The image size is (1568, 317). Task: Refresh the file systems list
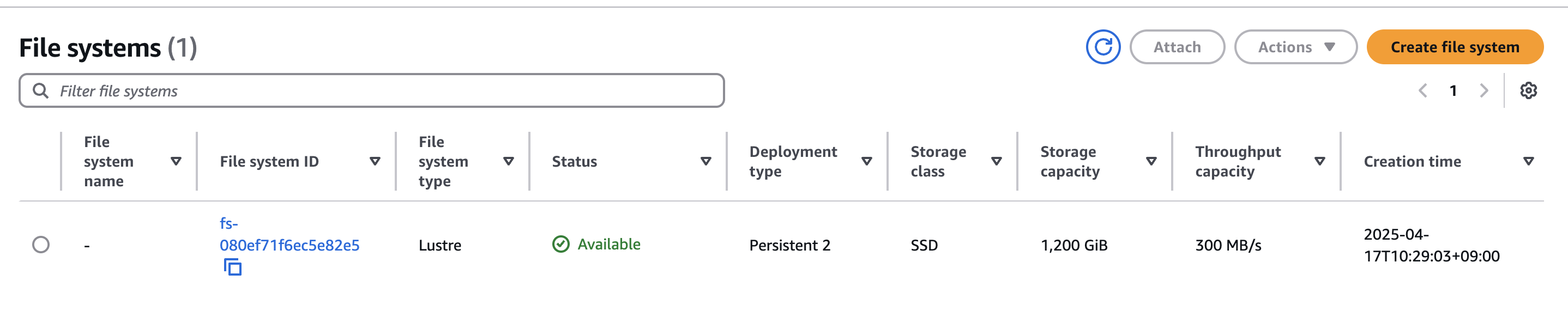tap(1102, 47)
